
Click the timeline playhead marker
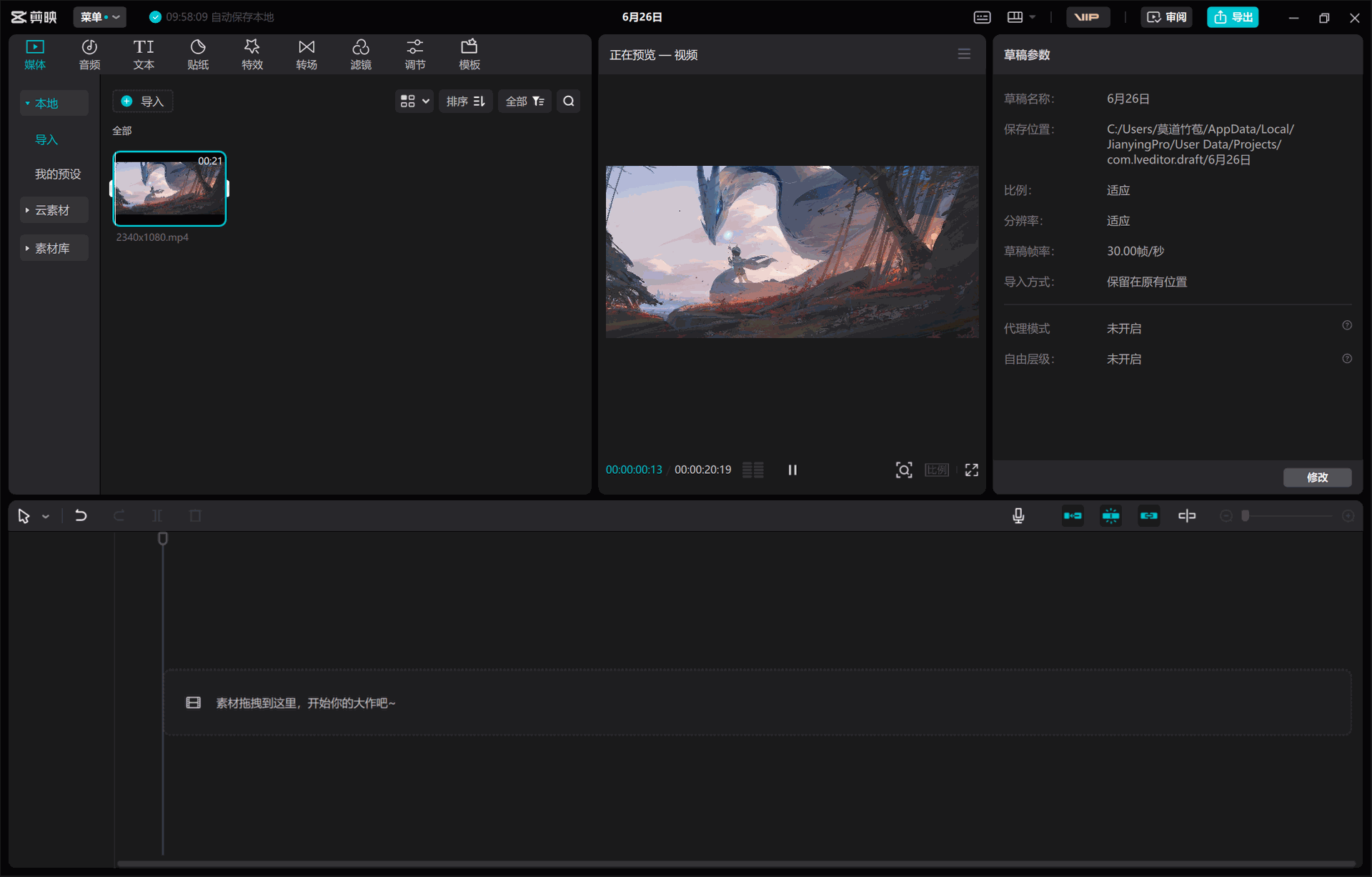pyautogui.click(x=163, y=539)
